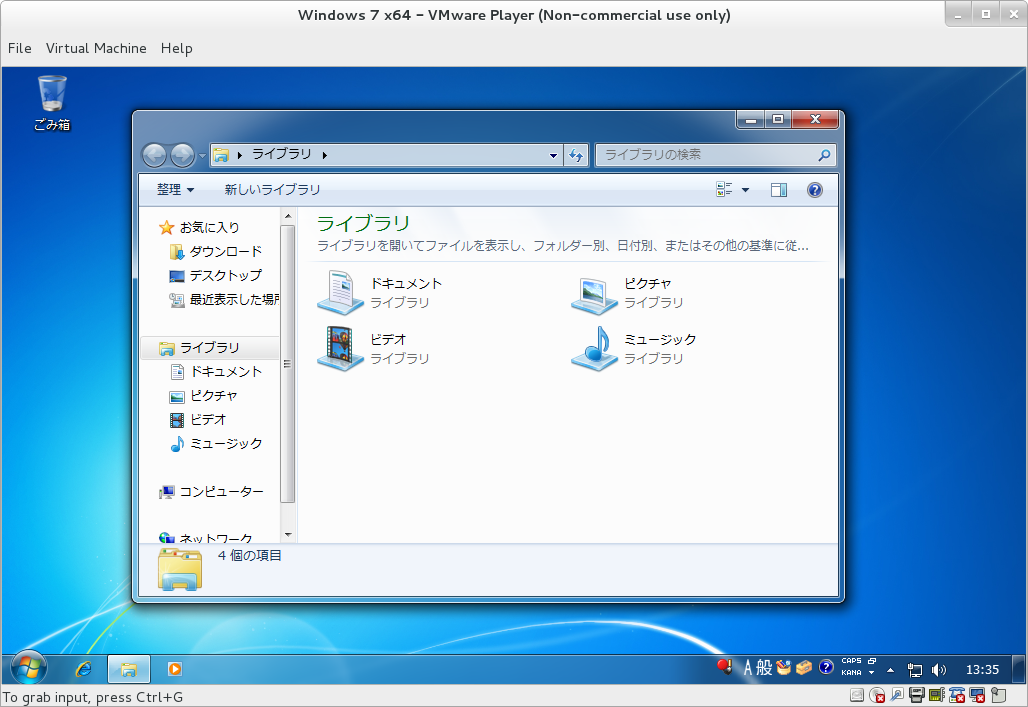Screen dimensions: 1028x707
Task: Refresh the library view
Action: 576,155
